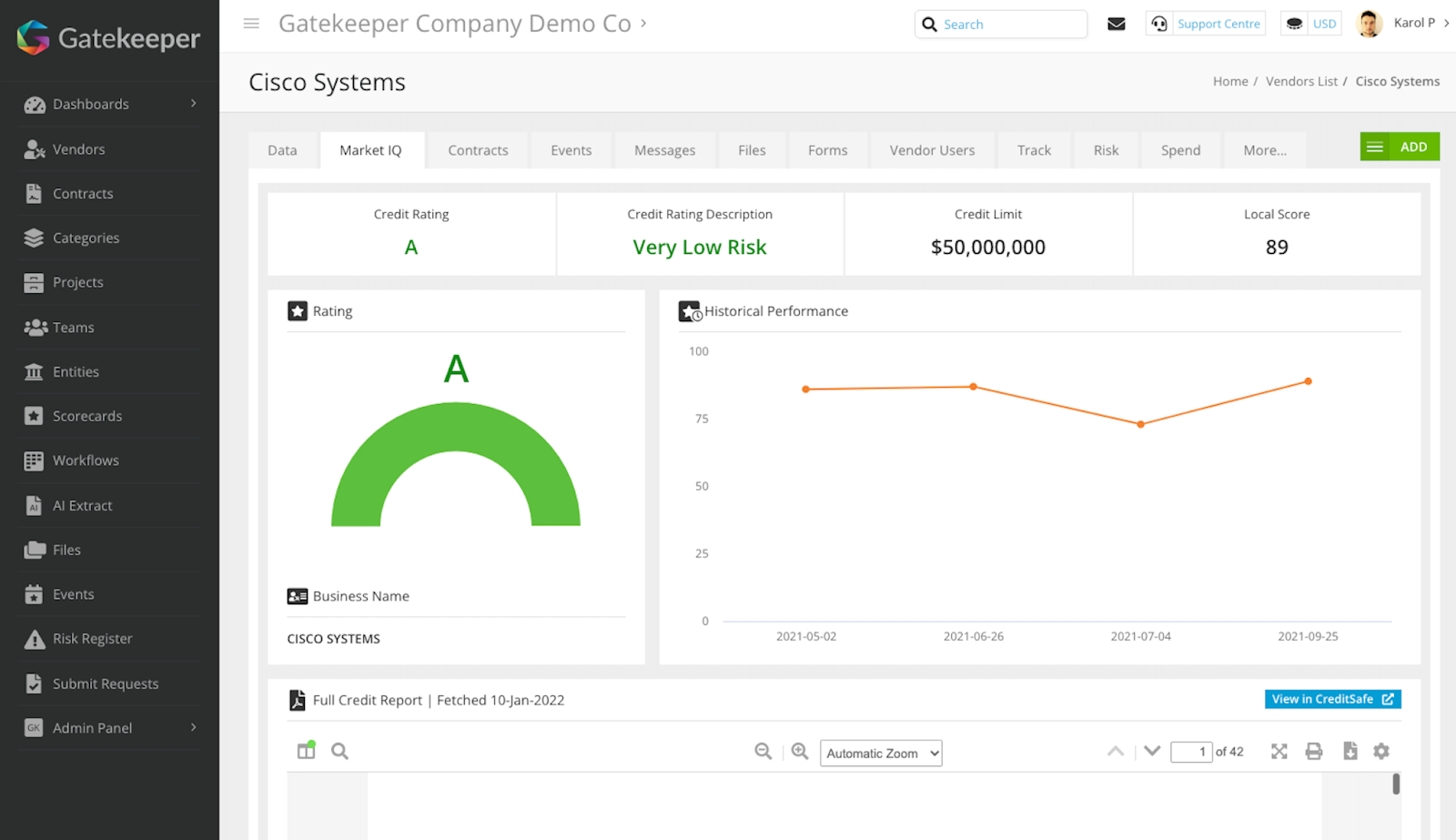This screenshot has height=840, width=1456.
Task: Click the Admin Panel GK icon
Action: point(34,728)
